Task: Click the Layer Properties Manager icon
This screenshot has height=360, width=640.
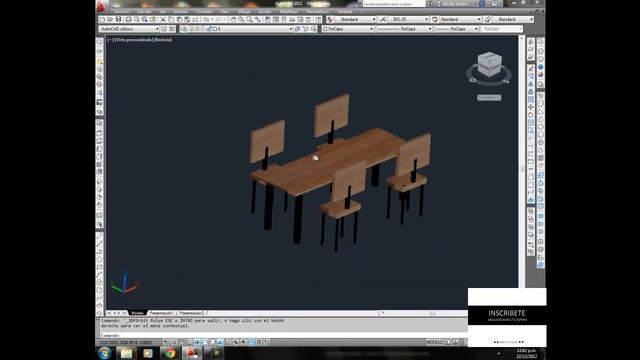Action: [x=184, y=29]
